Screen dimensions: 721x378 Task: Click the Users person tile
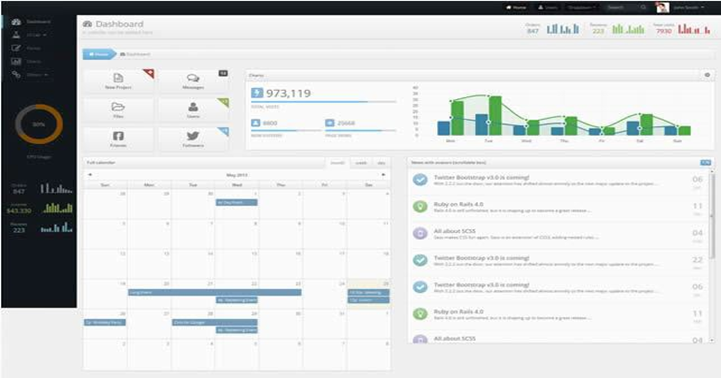tap(193, 110)
